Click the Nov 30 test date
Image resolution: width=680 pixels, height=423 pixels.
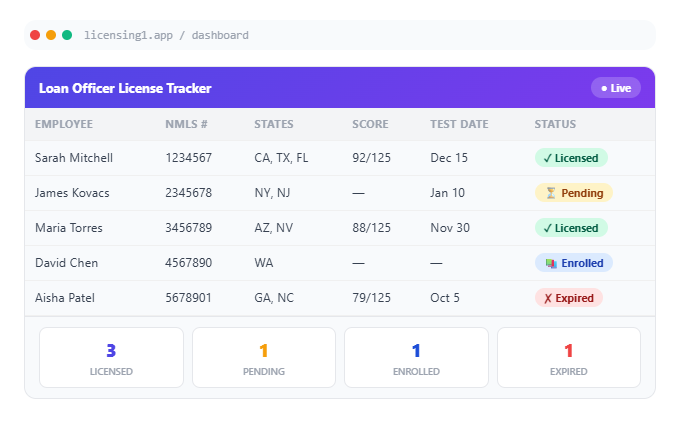450,228
